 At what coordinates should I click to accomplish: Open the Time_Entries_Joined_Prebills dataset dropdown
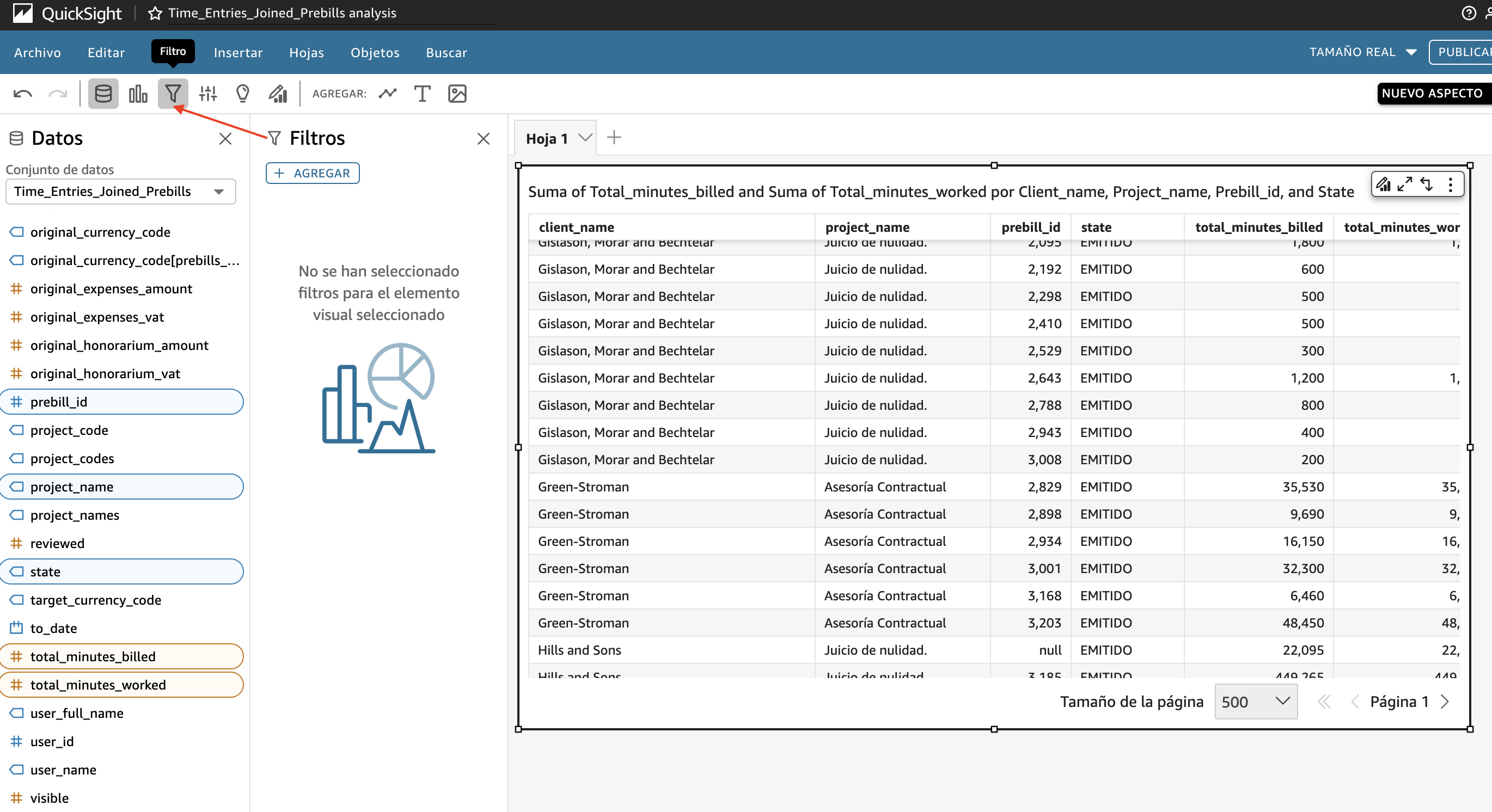click(120, 192)
